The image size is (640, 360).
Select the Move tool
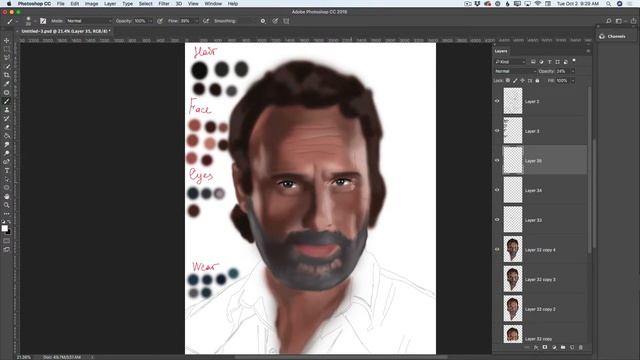click(x=7, y=40)
